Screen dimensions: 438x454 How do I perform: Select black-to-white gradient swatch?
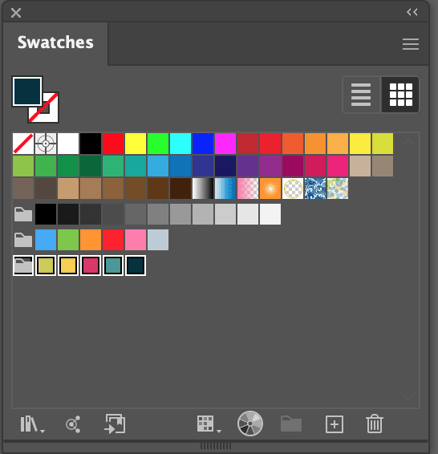click(203, 188)
